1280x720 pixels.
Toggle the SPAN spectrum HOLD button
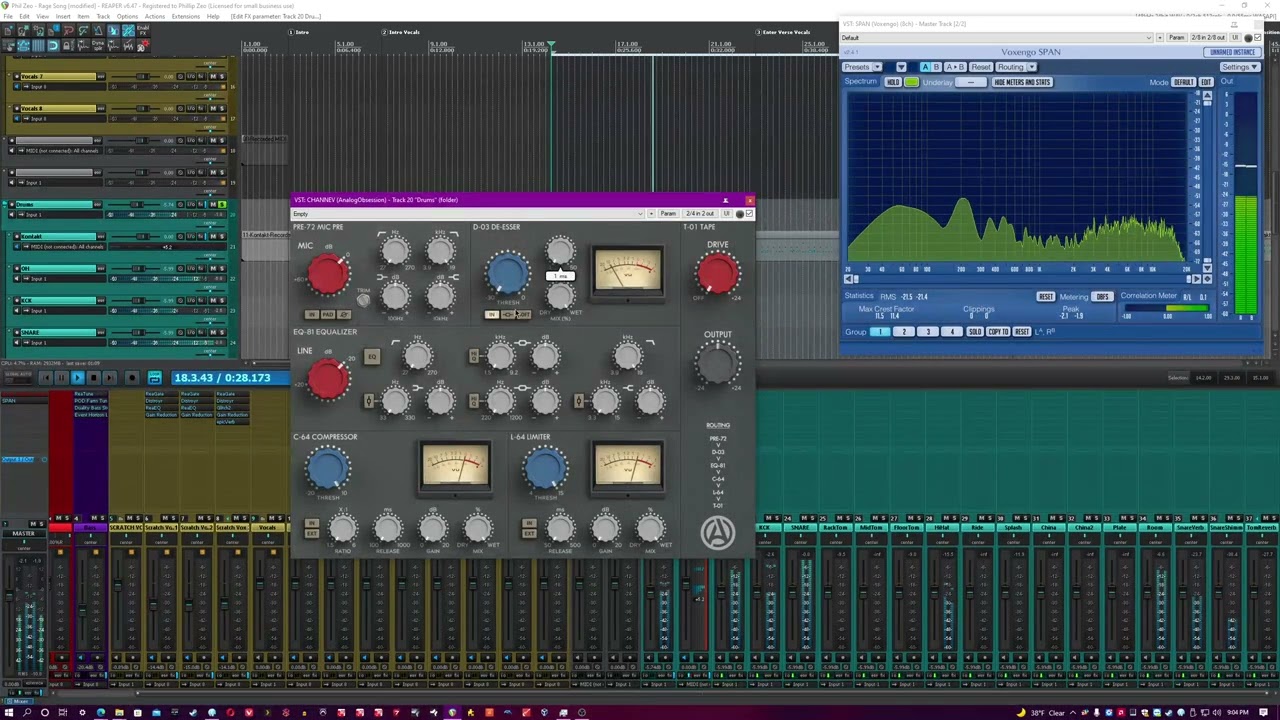coord(892,82)
